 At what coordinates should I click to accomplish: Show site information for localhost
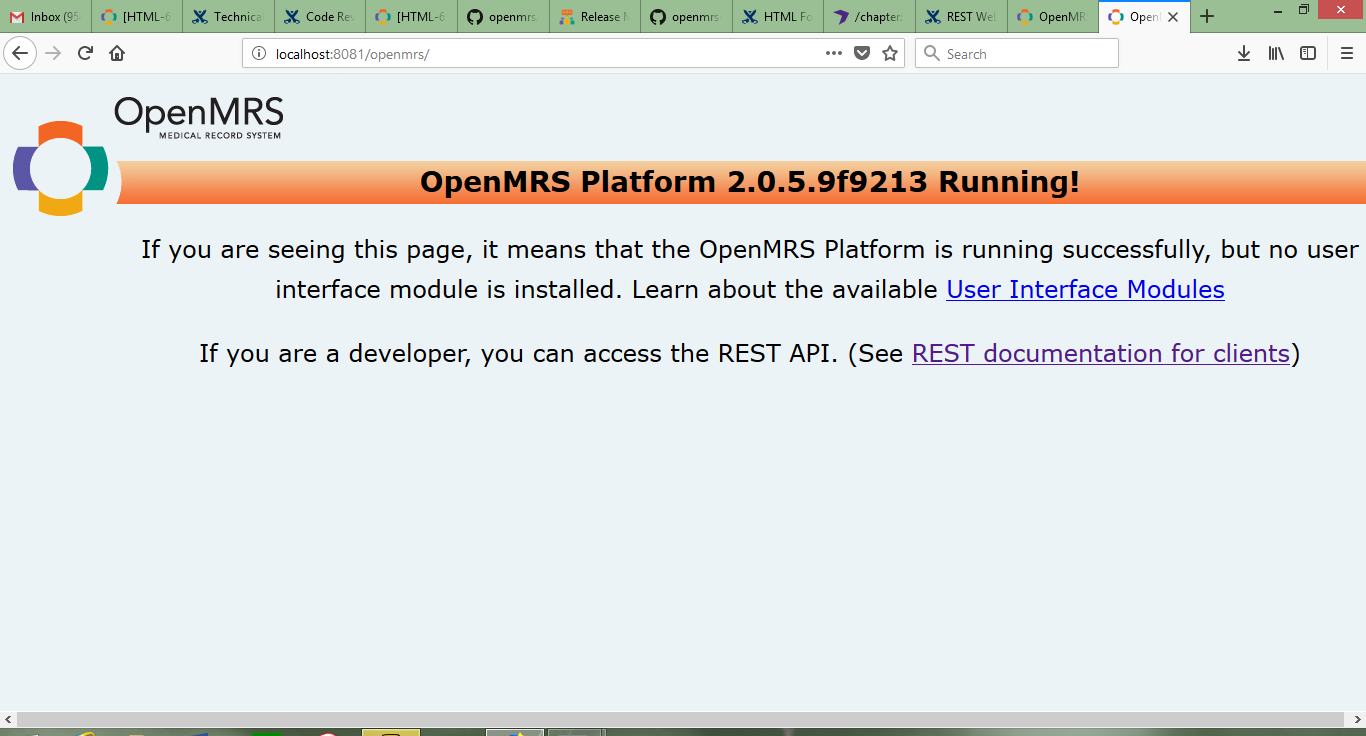pyautogui.click(x=258, y=54)
